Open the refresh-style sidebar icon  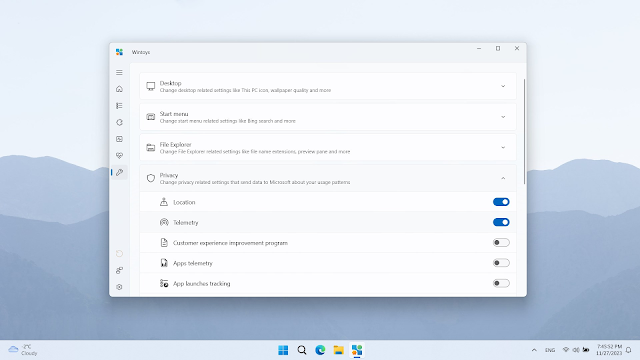pyautogui.click(x=119, y=122)
